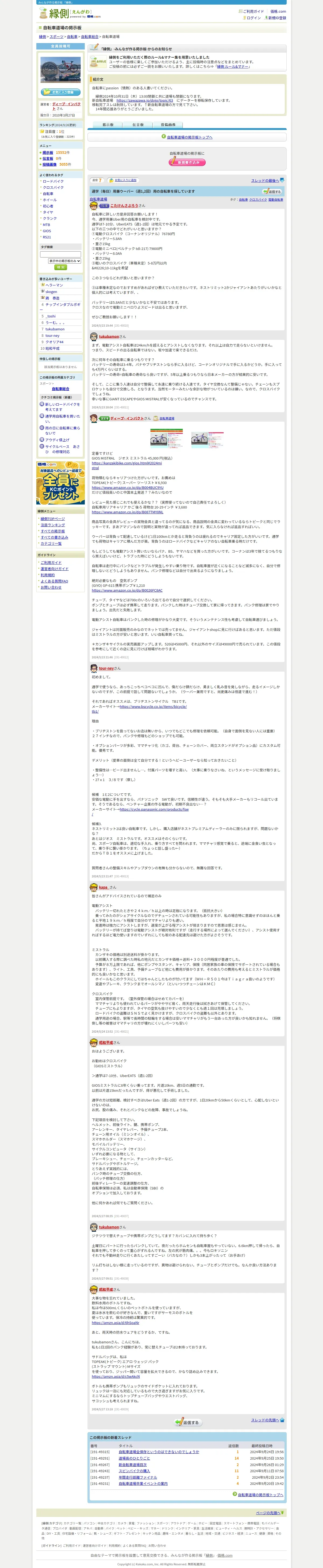Click the タグ検索 text input field
The height and width of the screenshot is (1568, 323).
(x=60, y=255)
